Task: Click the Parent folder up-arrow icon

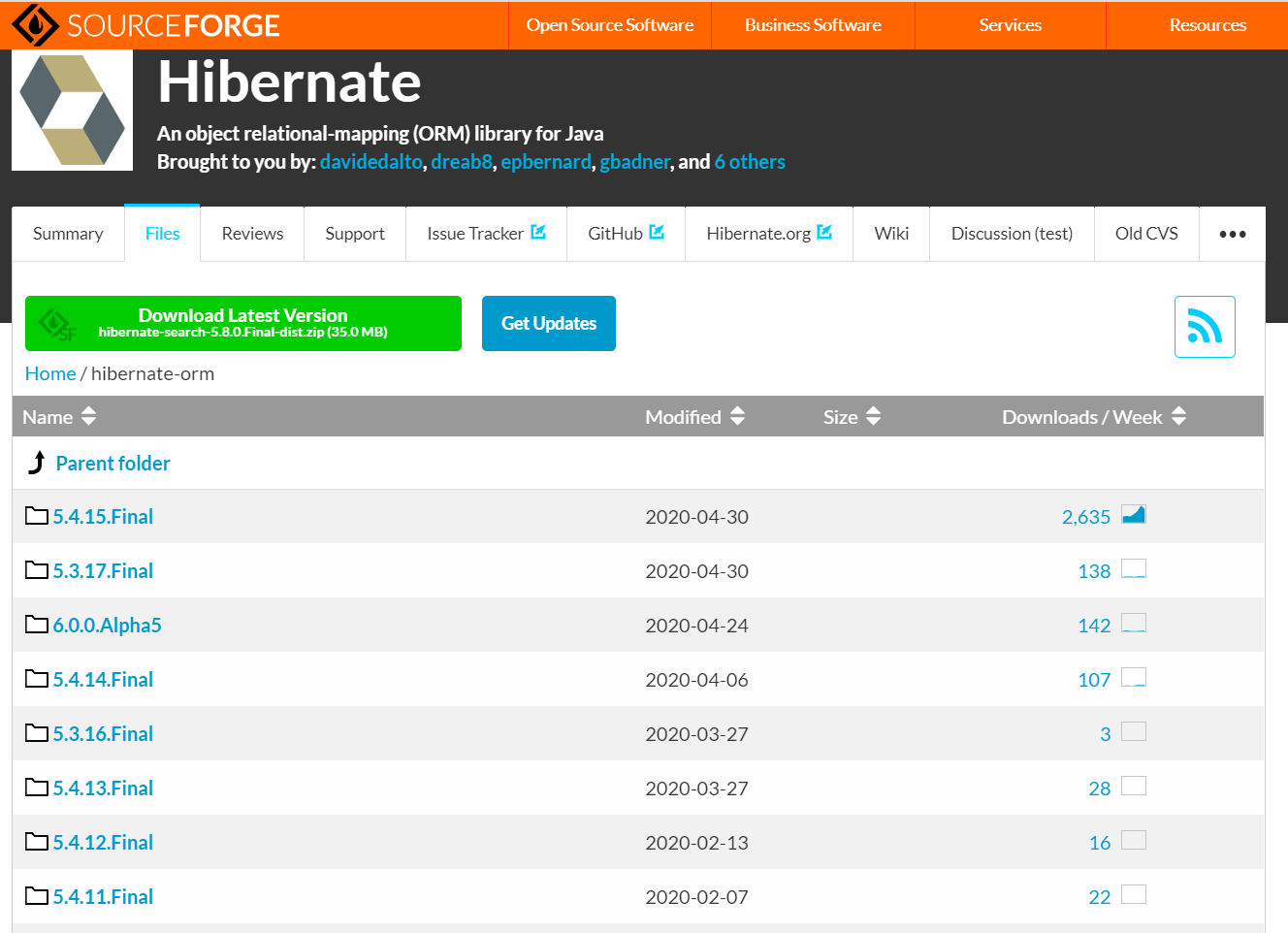Action: 37,463
